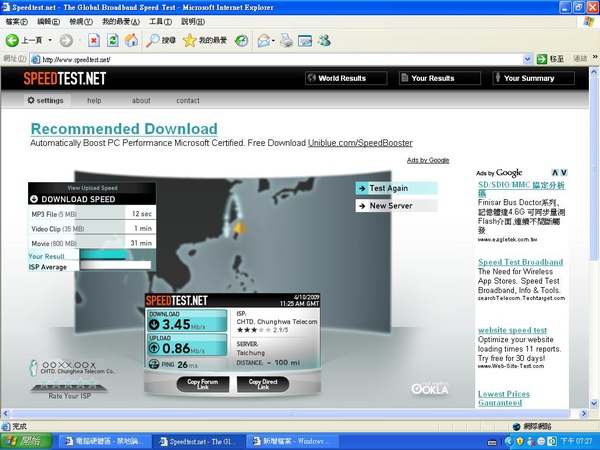600x450 pixels.
Task: Click Google ads previous arrow button
Action: coord(555,173)
